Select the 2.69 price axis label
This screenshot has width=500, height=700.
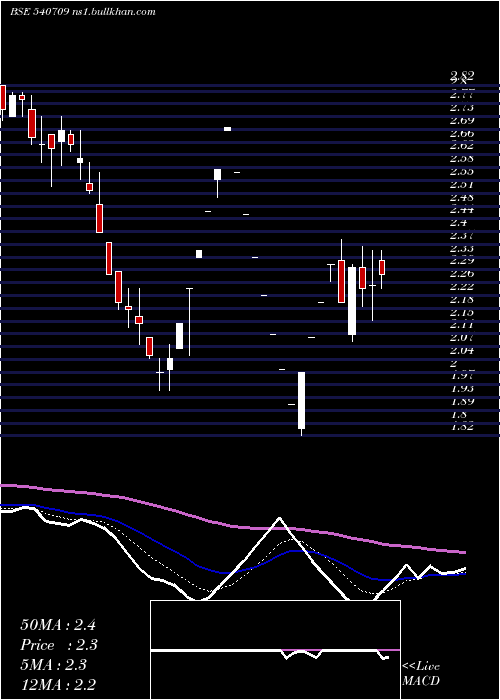coord(462,121)
